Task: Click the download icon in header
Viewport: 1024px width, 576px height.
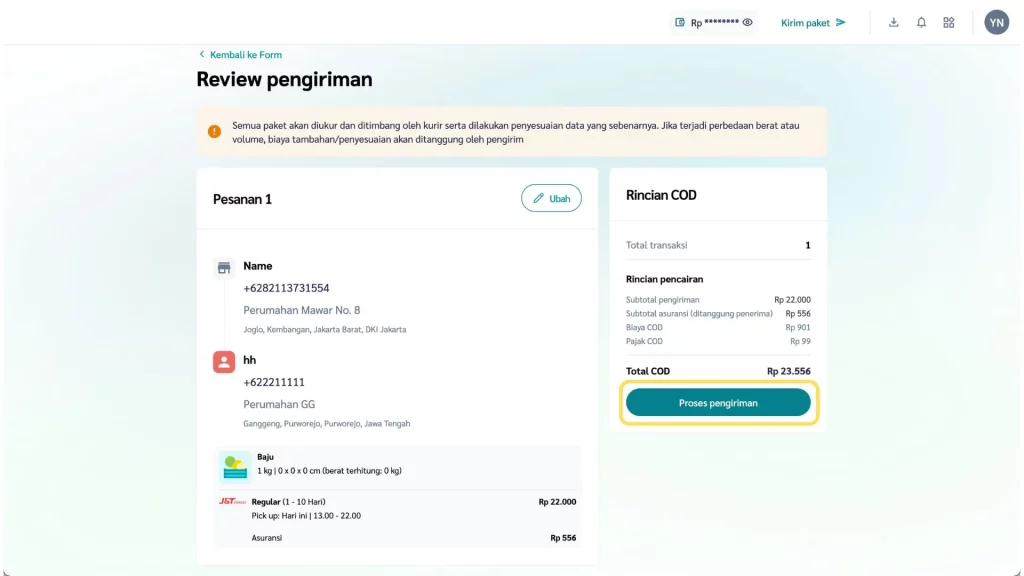Action: (x=893, y=22)
